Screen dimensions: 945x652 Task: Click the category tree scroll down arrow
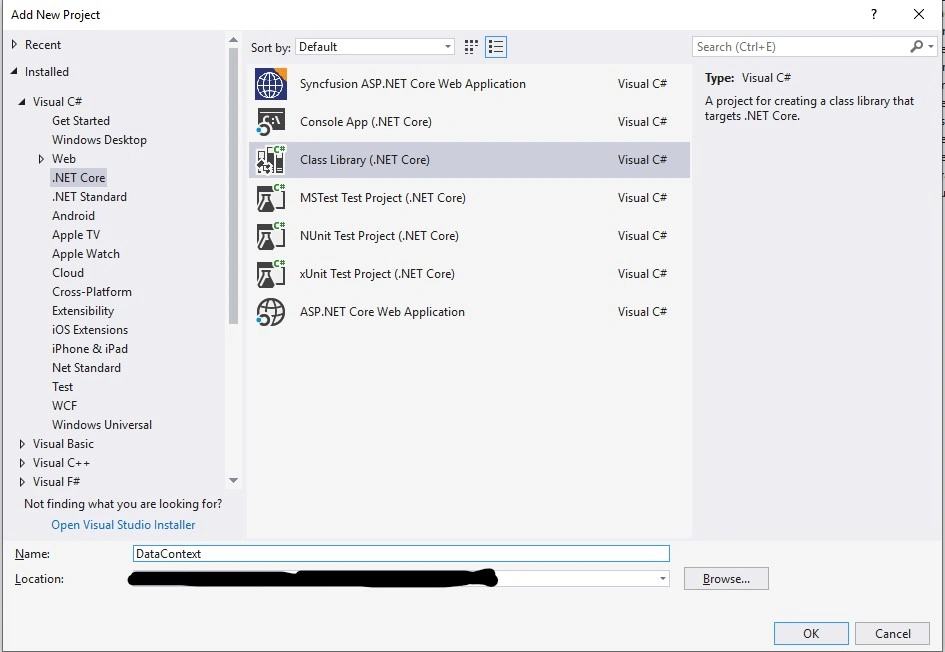click(233, 480)
